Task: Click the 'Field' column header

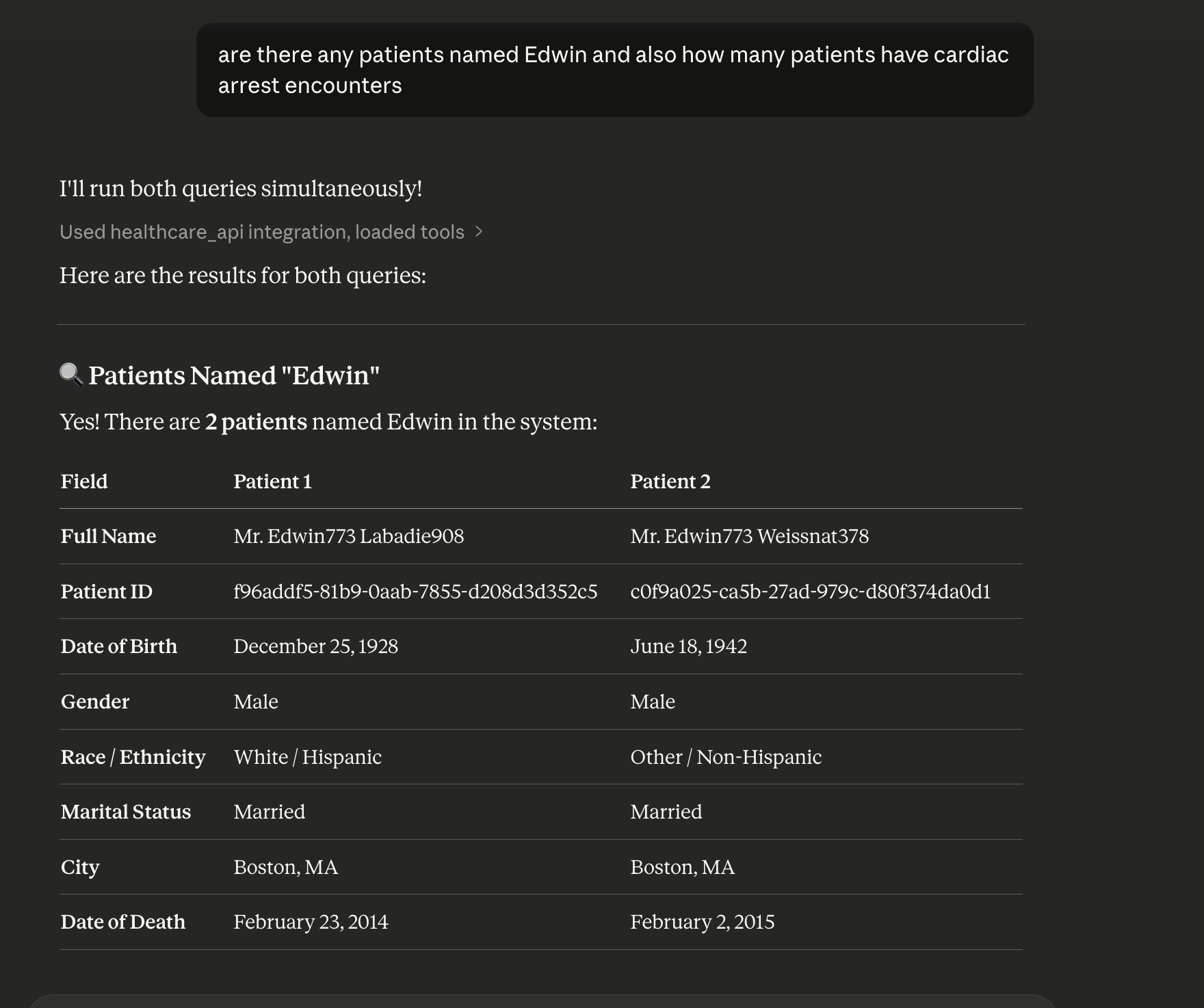Action: coord(84,481)
